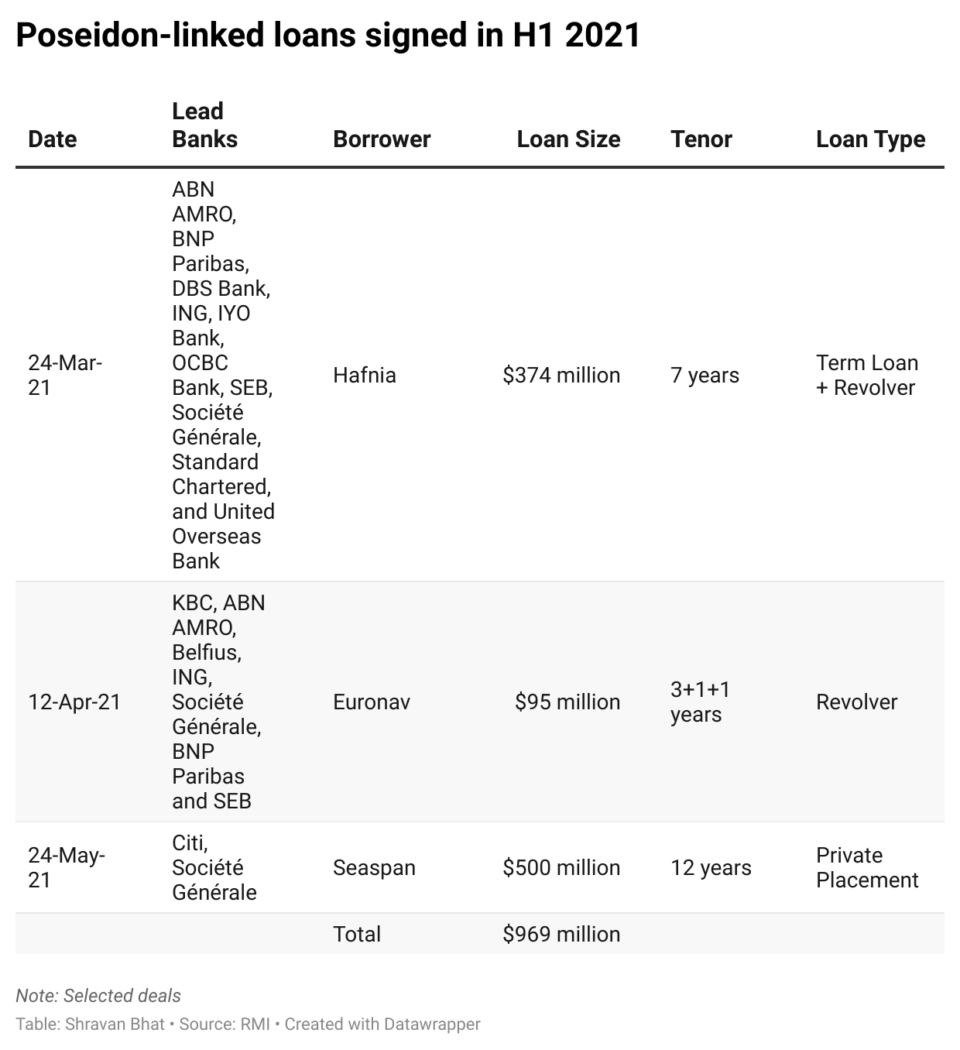Select the 'Note: Selected deals' footnote
Viewport: 960px width, 1050px height.
pos(98,995)
